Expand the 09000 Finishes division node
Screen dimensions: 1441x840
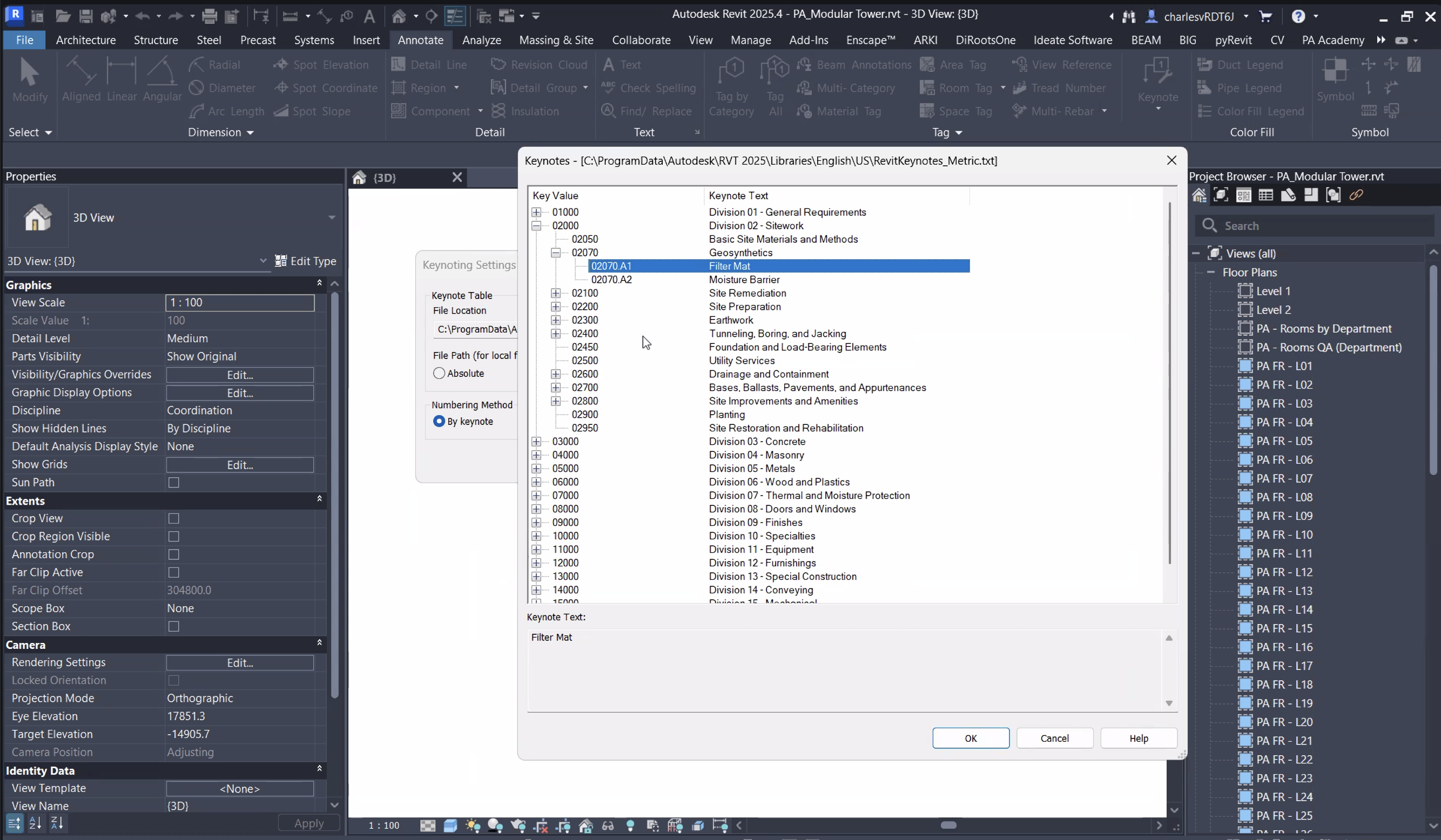click(536, 523)
